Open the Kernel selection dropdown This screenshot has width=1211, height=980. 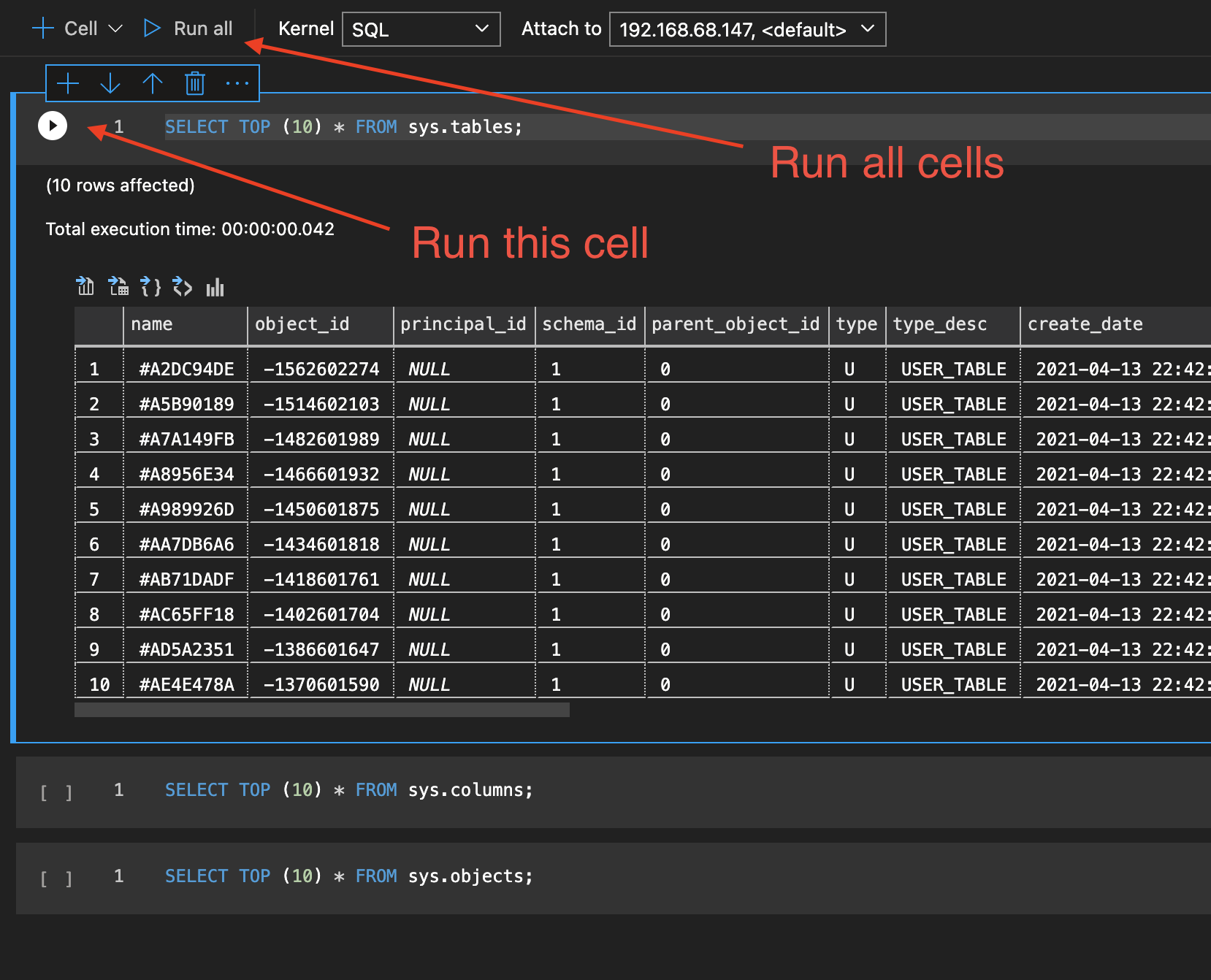point(421,29)
